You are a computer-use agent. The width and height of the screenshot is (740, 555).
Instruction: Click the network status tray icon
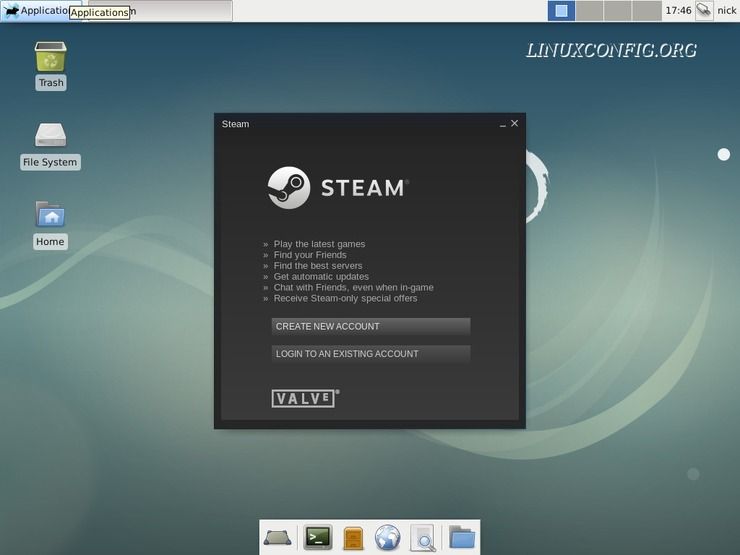click(x=704, y=11)
